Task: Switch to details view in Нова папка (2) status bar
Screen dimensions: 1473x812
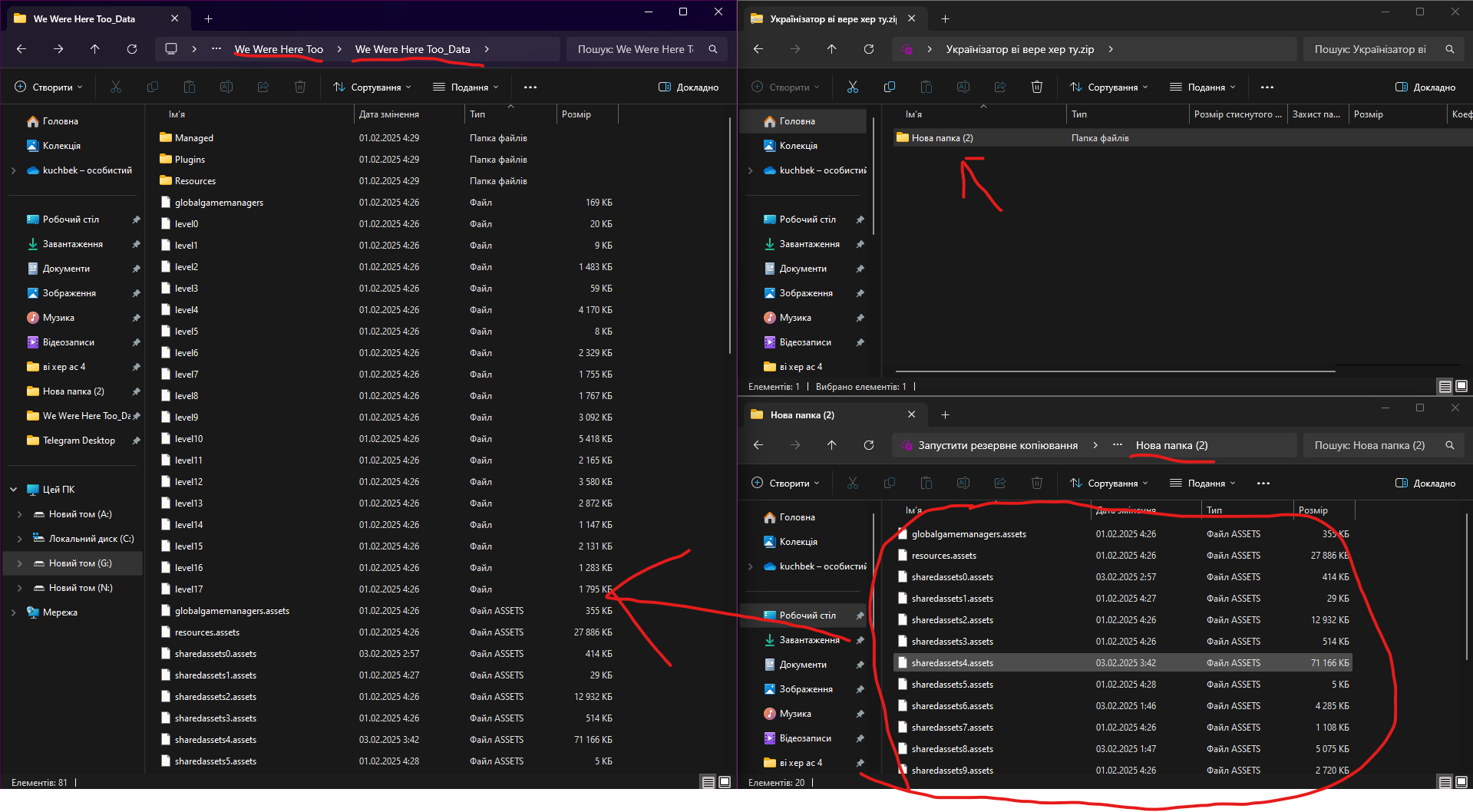Action: click(x=1445, y=782)
